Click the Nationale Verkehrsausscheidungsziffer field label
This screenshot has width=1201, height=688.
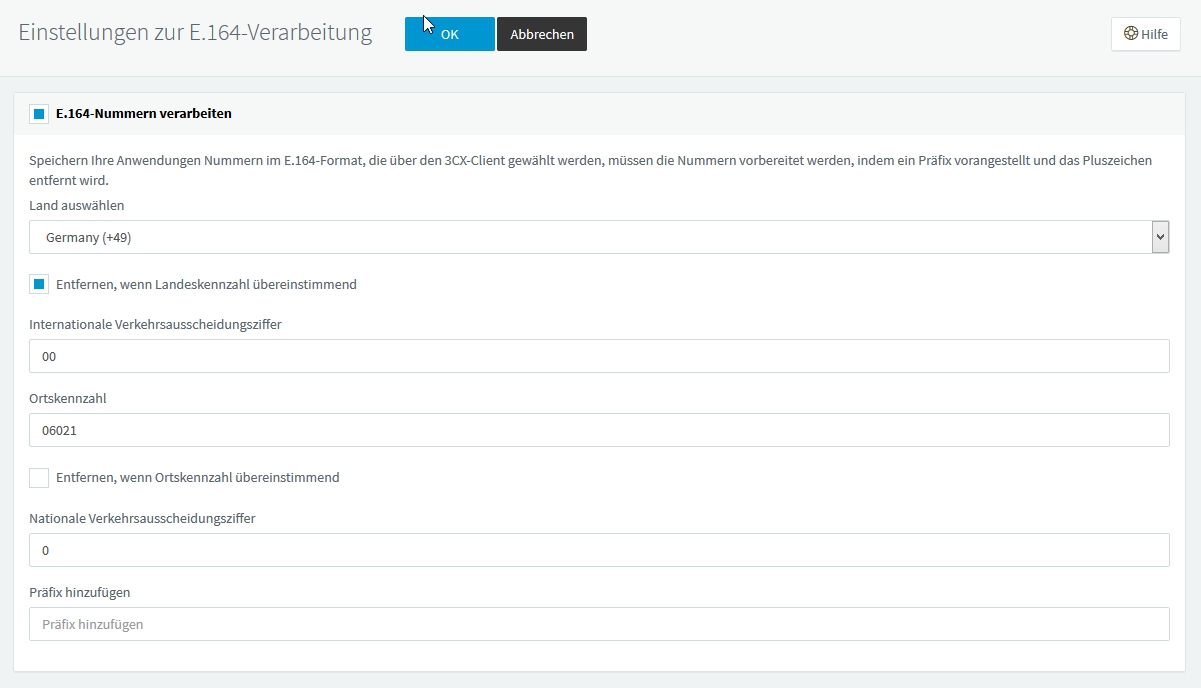coord(142,518)
